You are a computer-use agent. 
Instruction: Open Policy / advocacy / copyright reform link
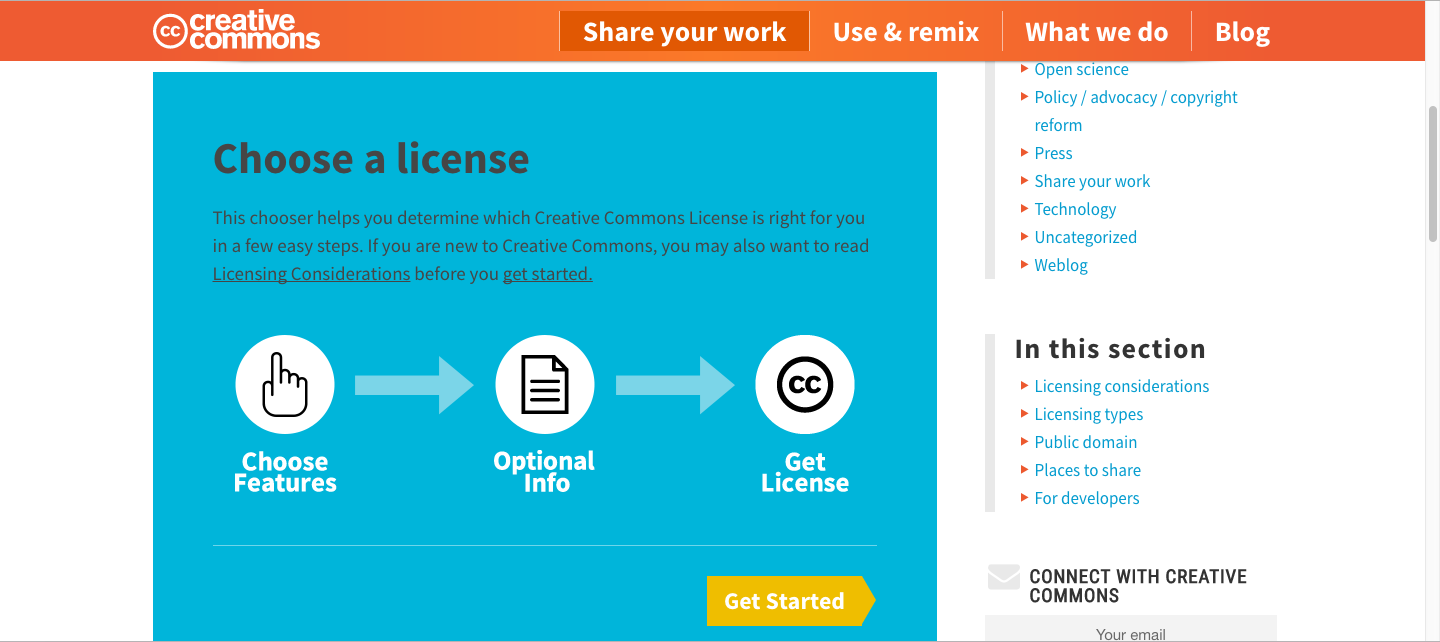pos(1136,111)
